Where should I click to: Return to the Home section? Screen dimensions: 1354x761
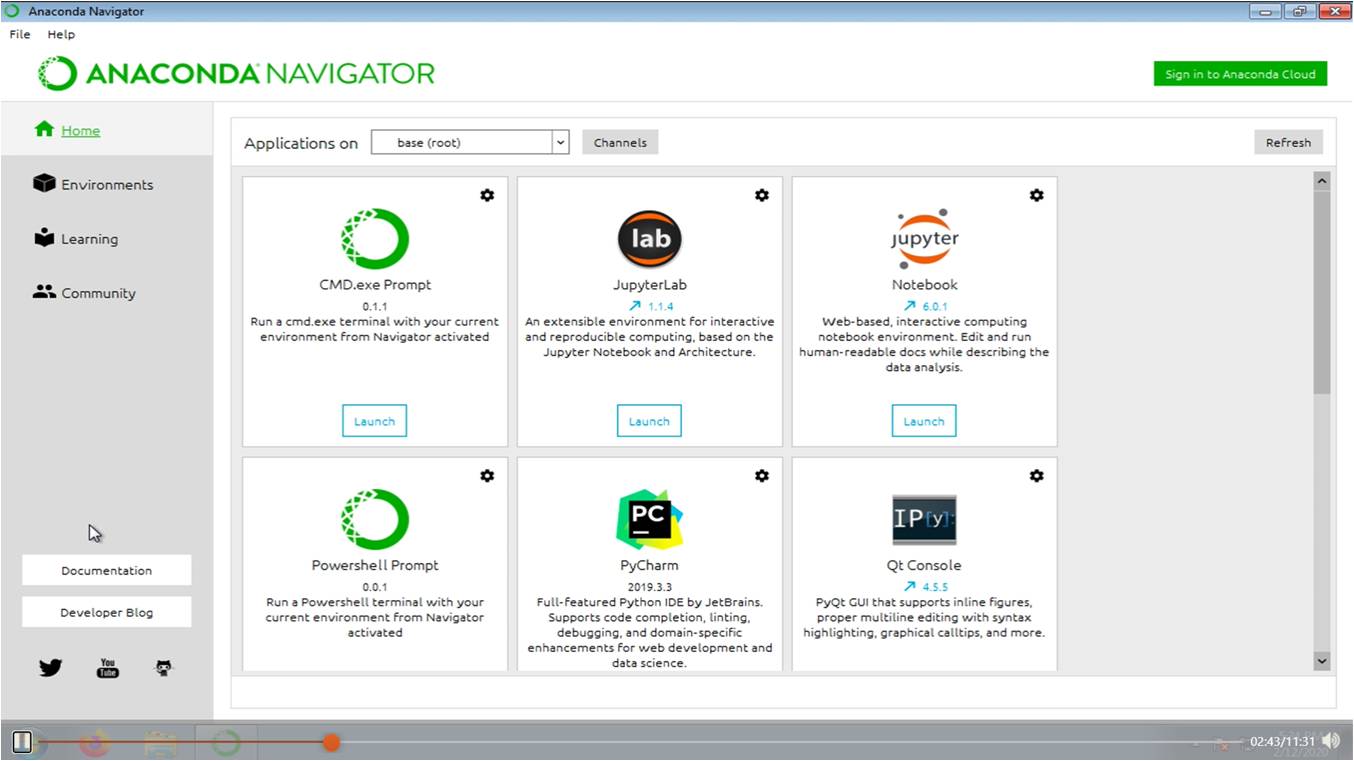pos(80,130)
